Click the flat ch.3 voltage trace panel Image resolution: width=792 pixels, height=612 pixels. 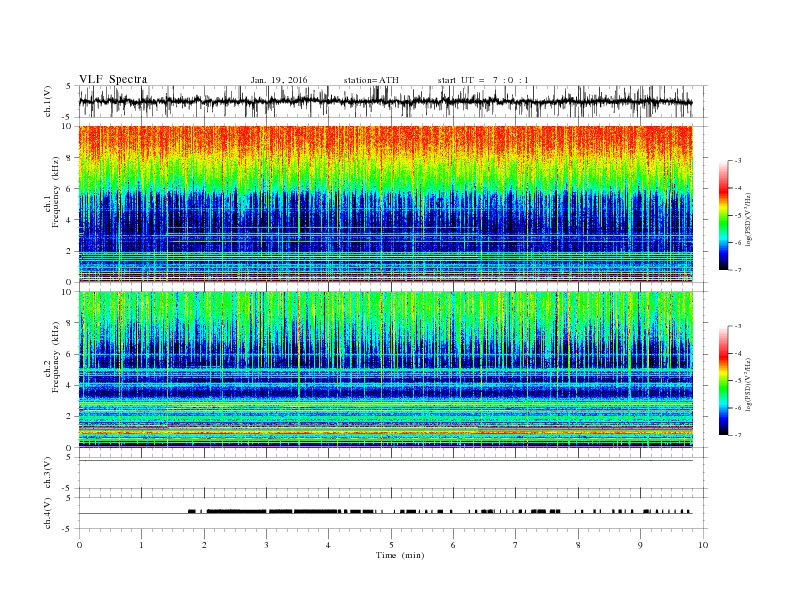coord(393,473)
